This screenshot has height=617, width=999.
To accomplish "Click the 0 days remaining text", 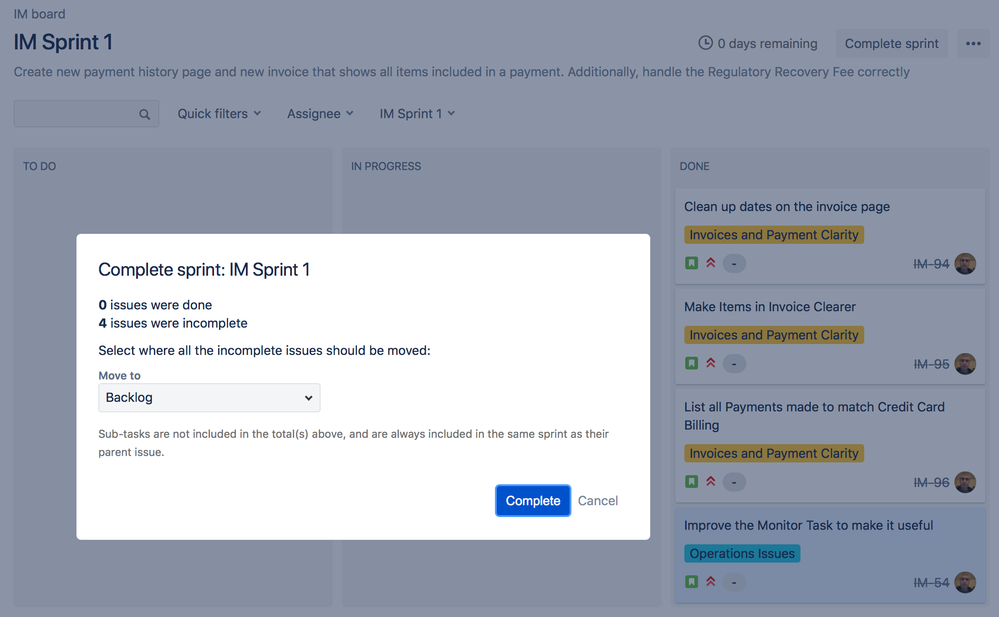I will tap(767, 43).
